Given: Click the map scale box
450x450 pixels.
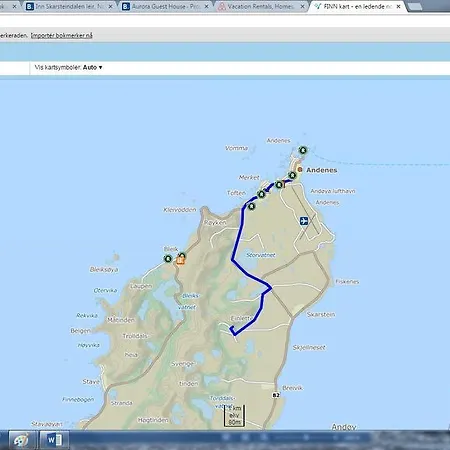Looking at the screenshot, I should coord(235,416).
